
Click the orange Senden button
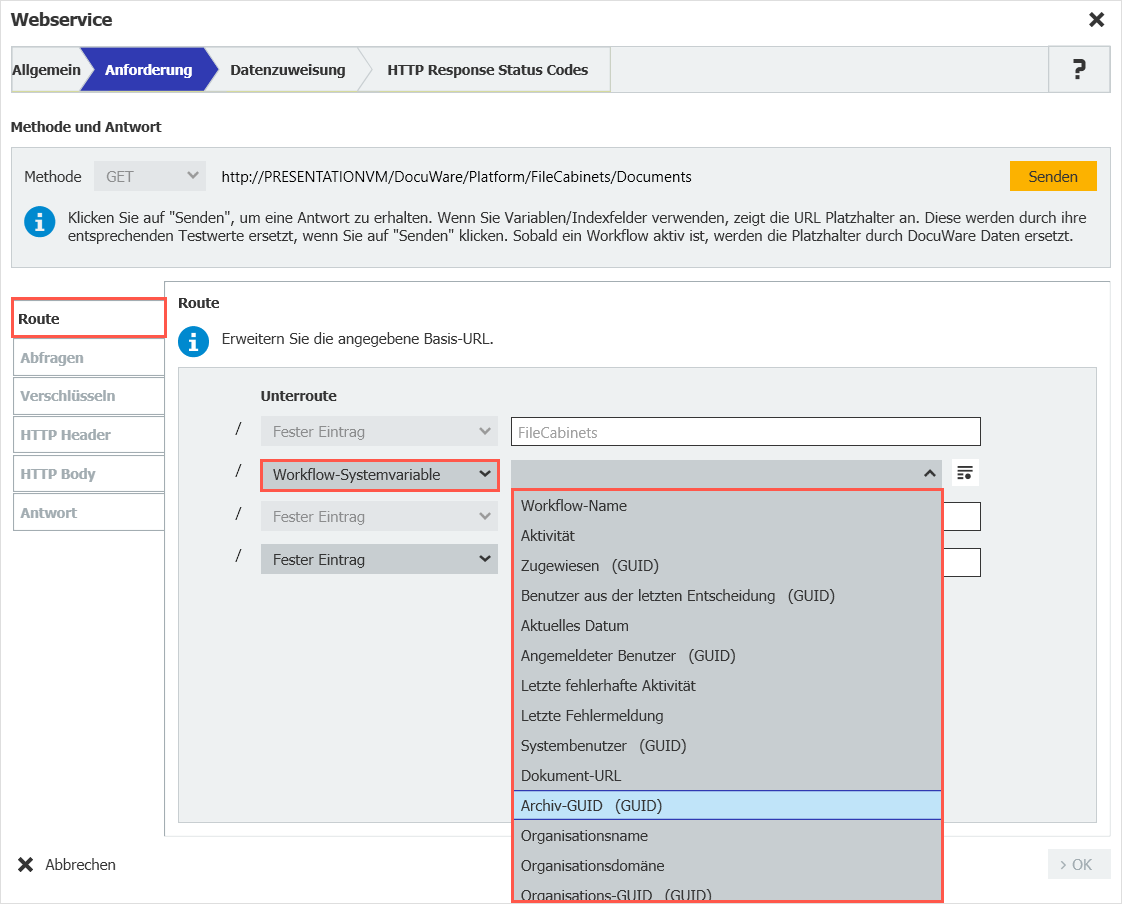(1052, 176)
